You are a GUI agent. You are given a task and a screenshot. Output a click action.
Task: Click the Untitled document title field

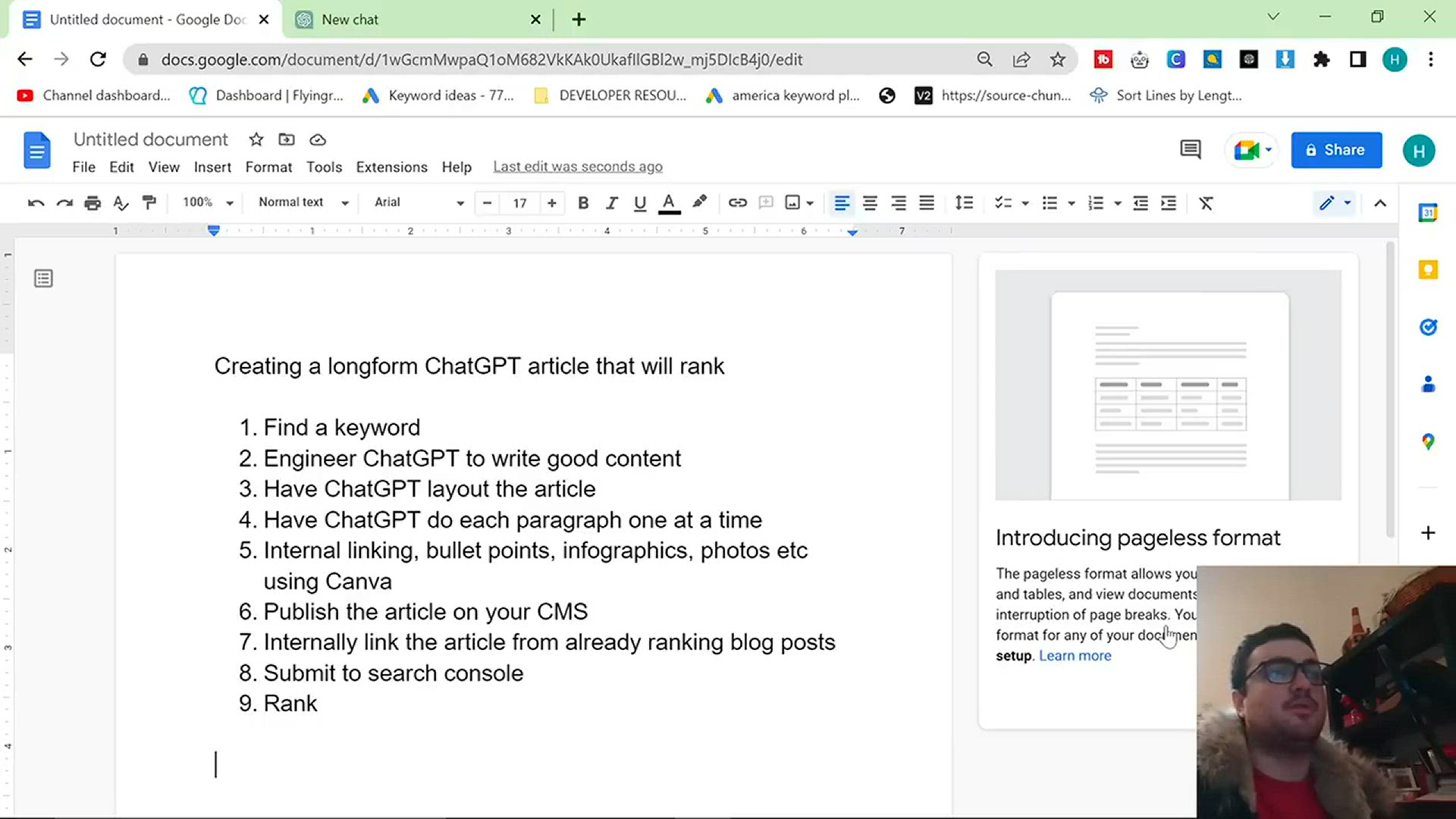(x=151, y=140)
